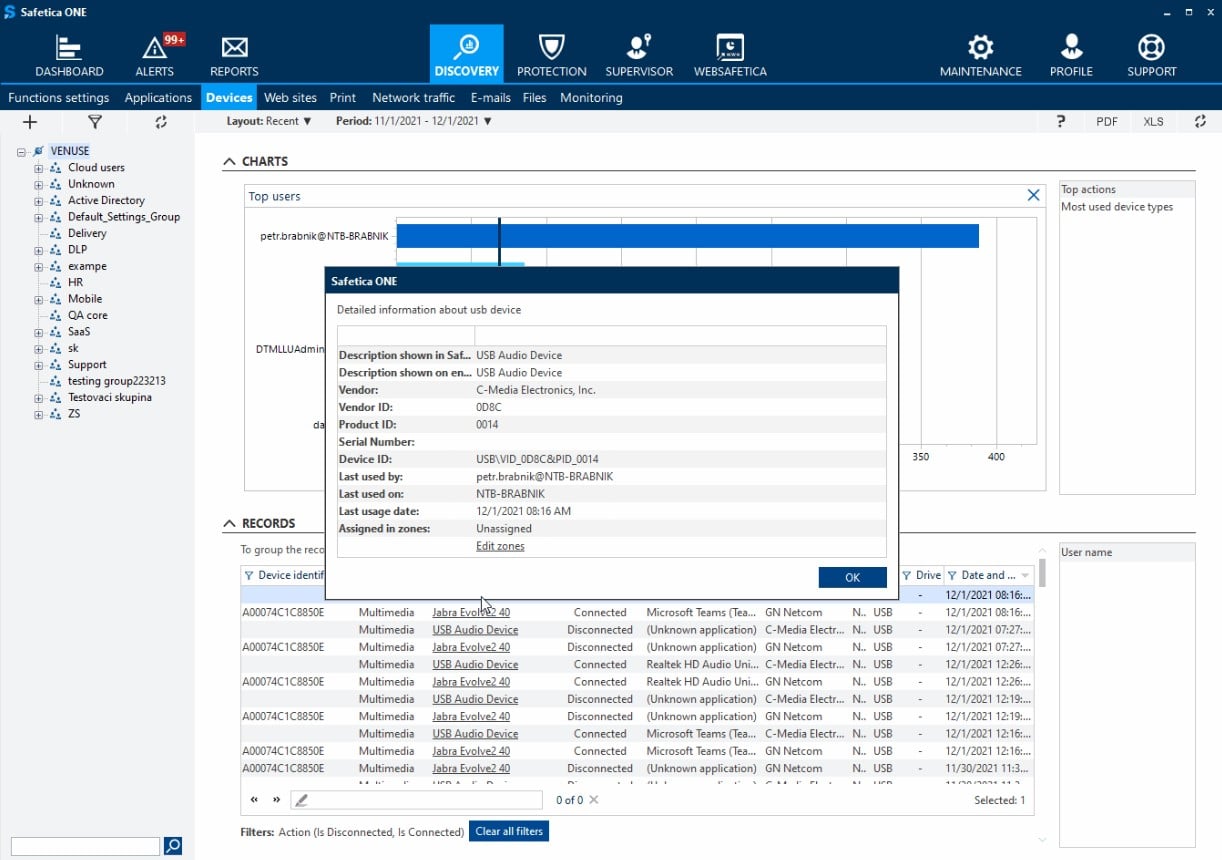Click the Device identifier column filter icon

pyautogui.click(x=249, y=575)
